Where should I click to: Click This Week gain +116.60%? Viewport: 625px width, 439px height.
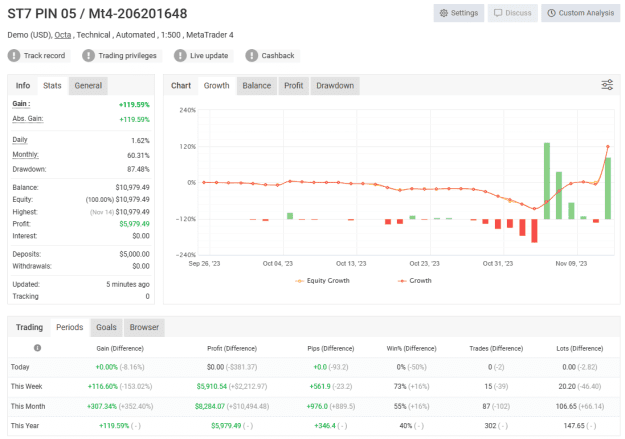pos(103,386)
